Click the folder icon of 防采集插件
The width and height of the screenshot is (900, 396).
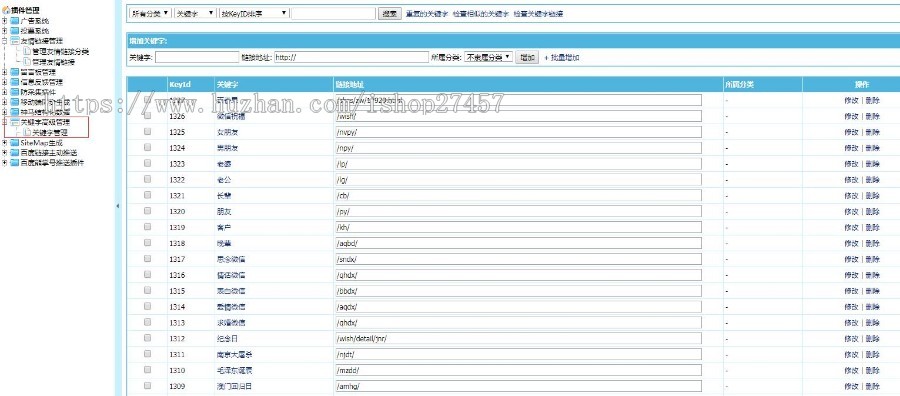[x=14, y=92]
